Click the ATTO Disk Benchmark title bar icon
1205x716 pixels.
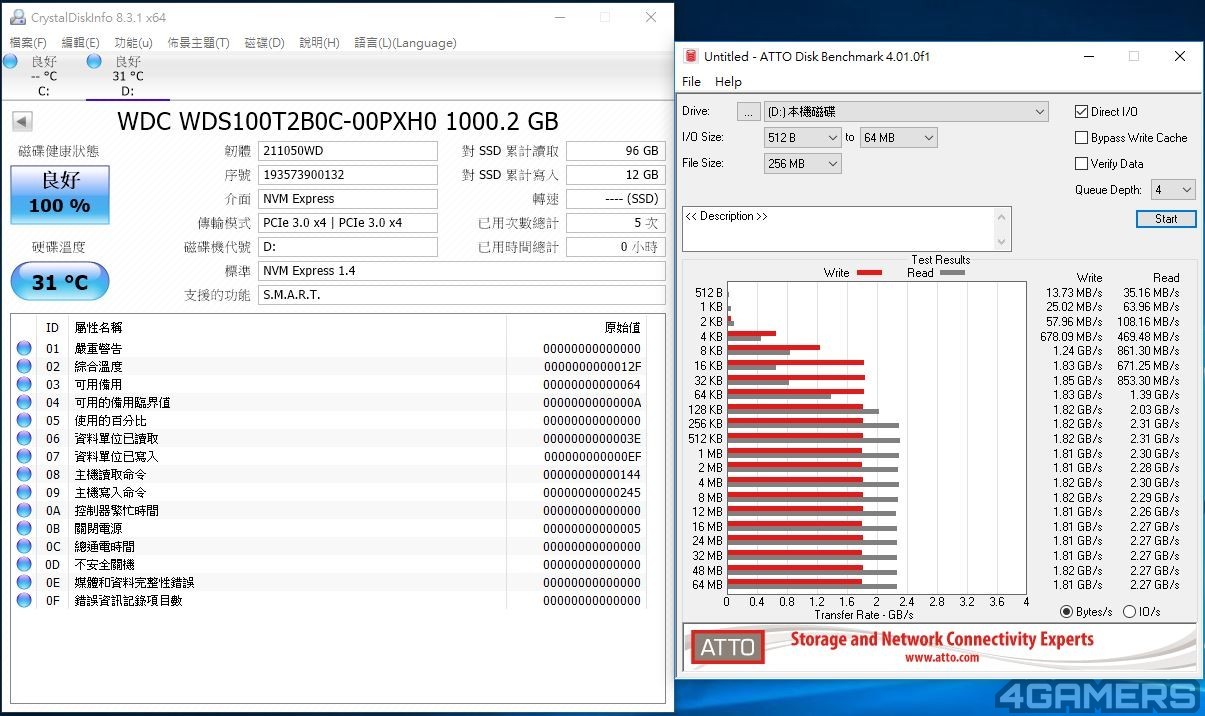click(690, 56)
